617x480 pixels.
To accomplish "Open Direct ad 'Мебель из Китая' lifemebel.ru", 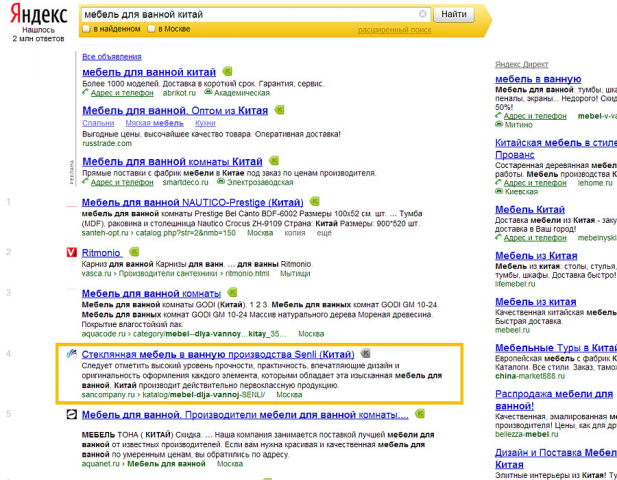I will [536, 256].
